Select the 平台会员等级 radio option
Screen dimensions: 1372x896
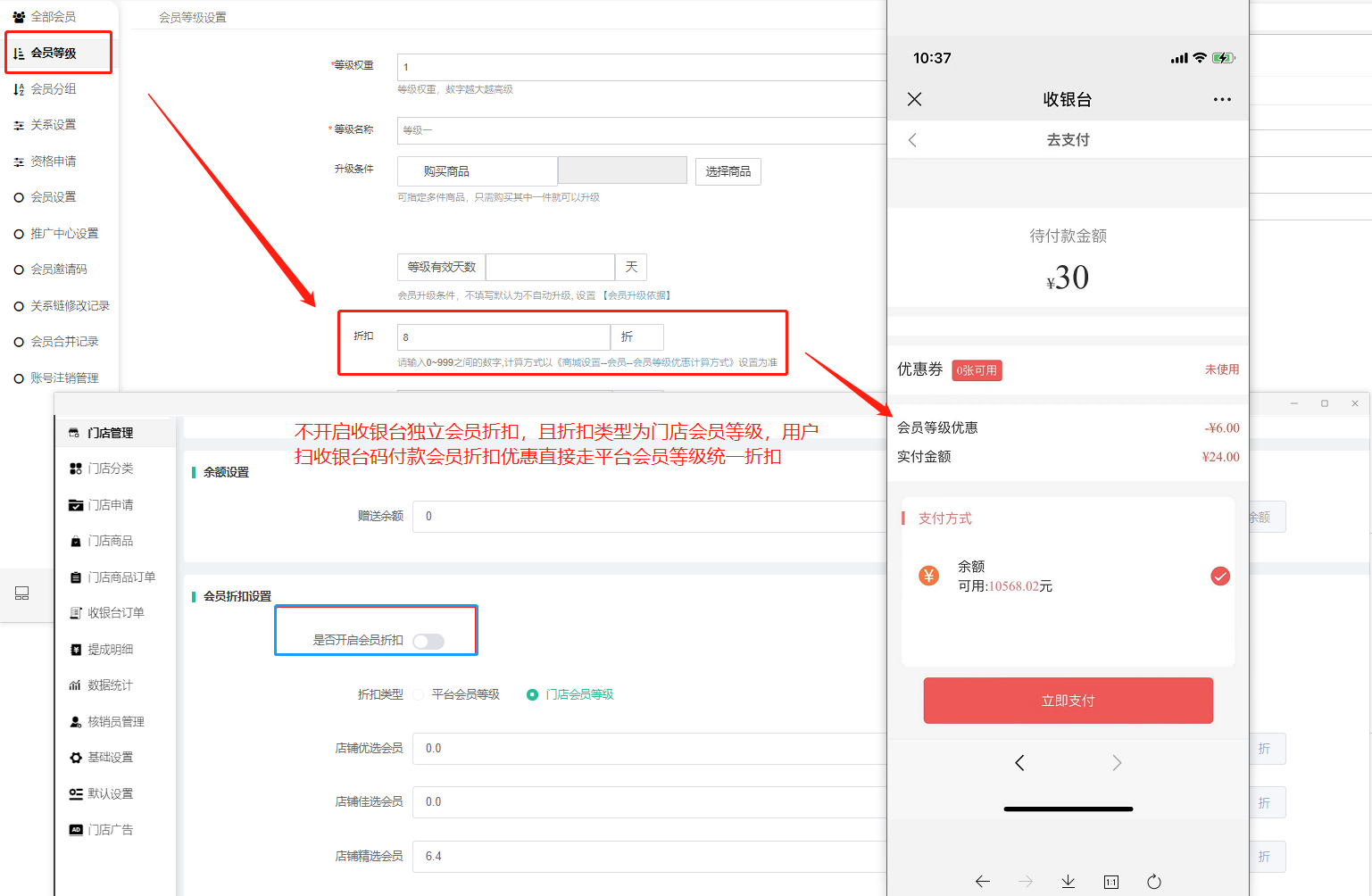pos(418,694)
